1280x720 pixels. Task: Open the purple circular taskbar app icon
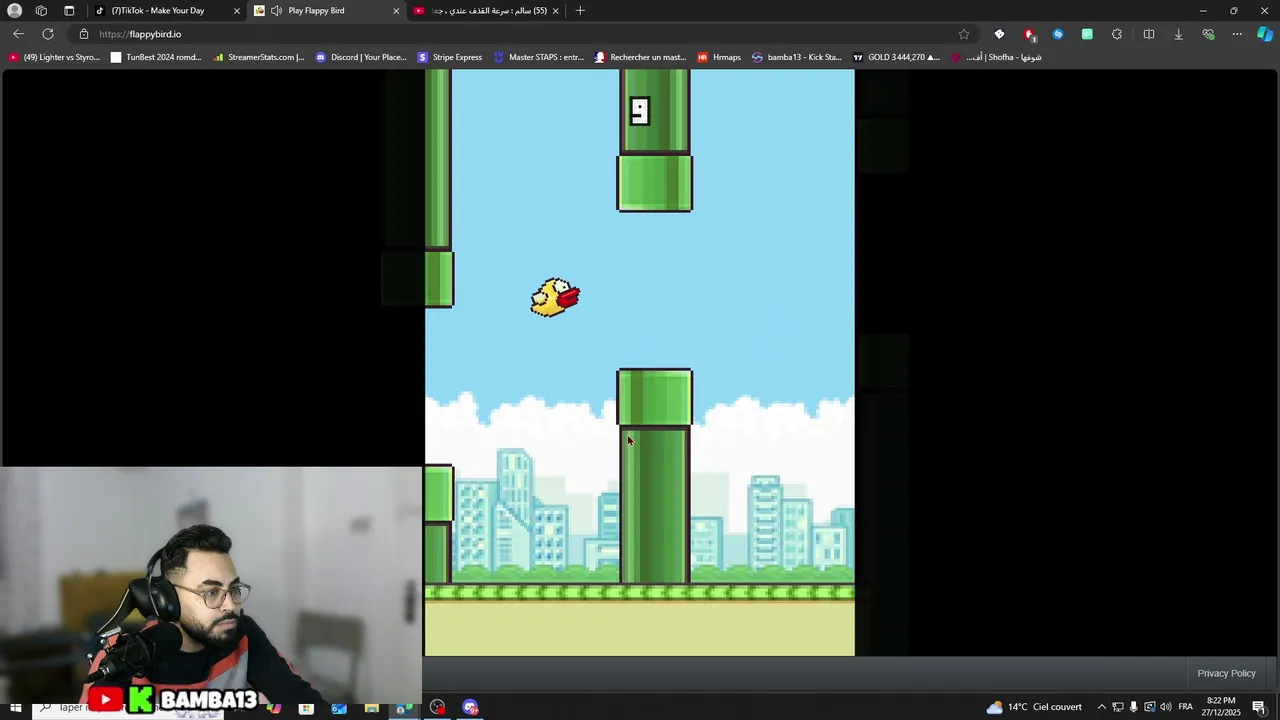(x=470, y=708)
